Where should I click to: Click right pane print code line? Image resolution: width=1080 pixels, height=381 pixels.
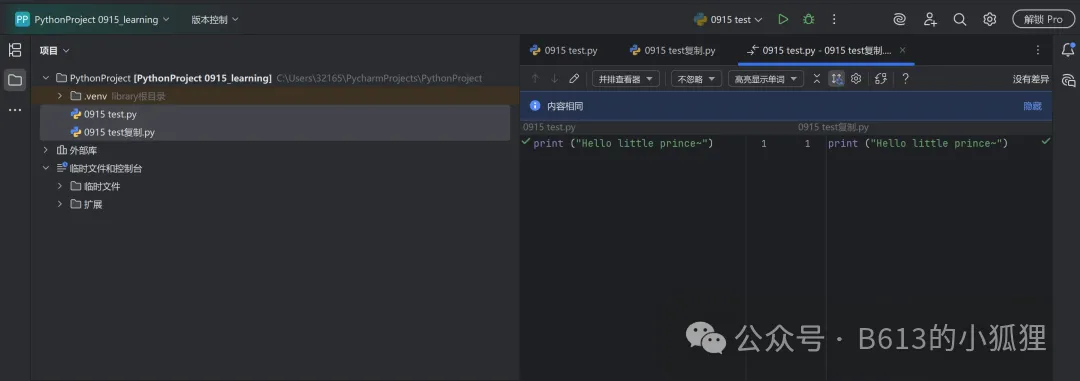pos(917,143)
